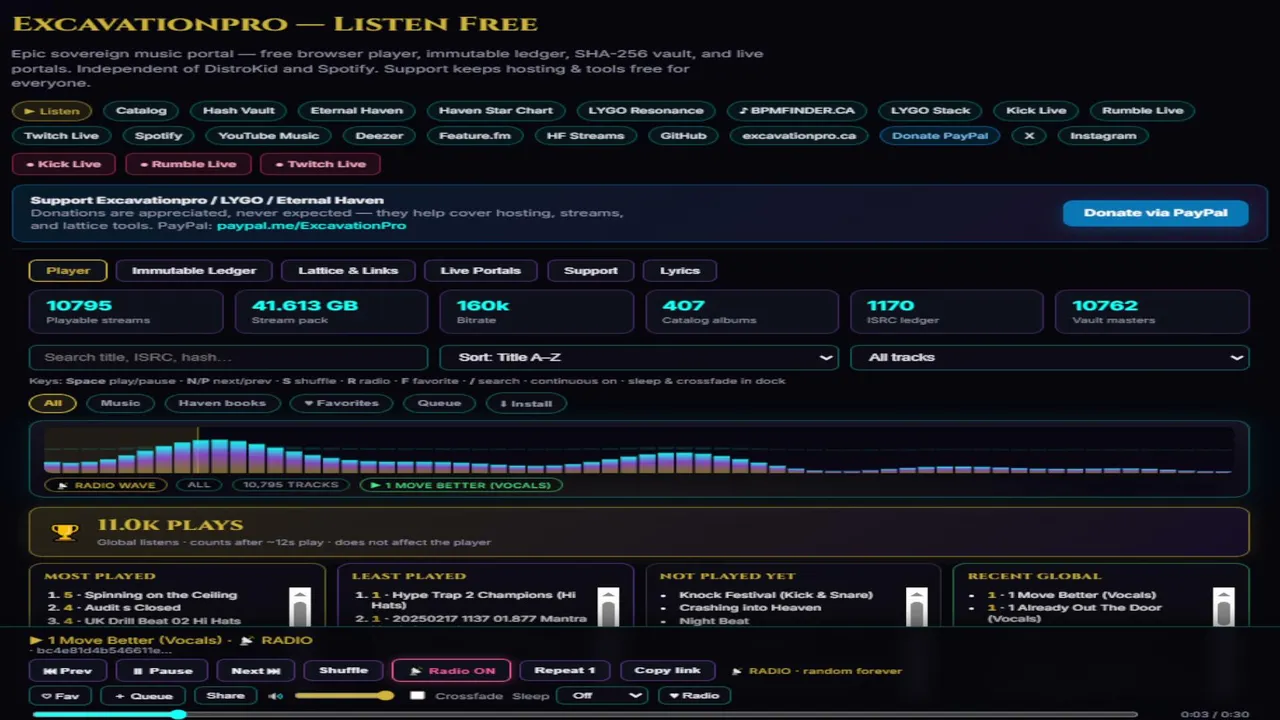The width and height of the screenshot is (1280, 720).
Task: Click the Copy link button
Action: click(x=667, y=671)
